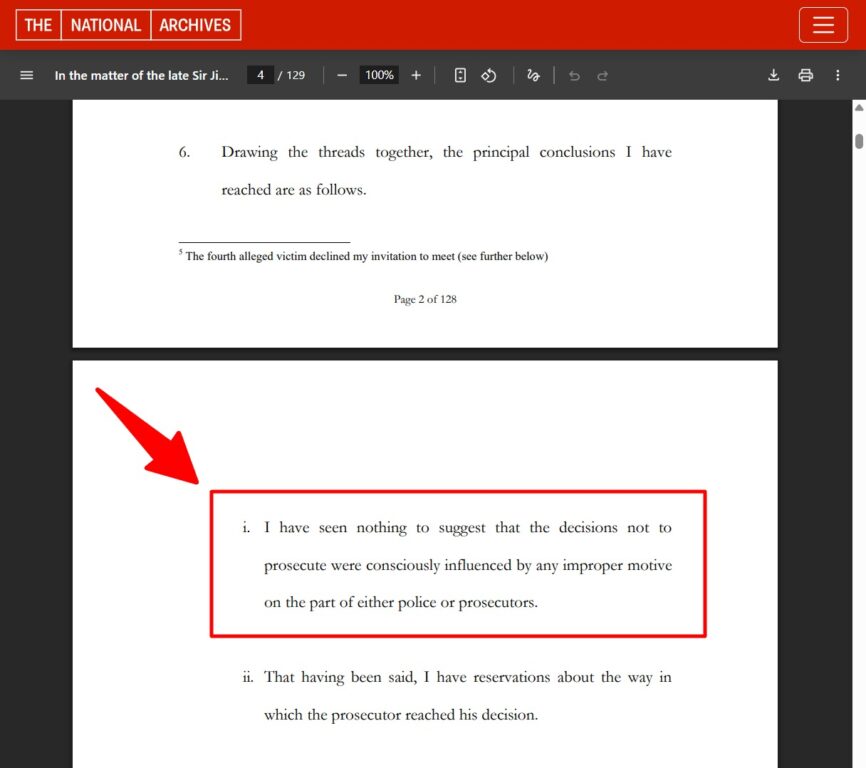Zoom in using the plus icon
Image resolution: width=866 pixels, height=768 pixels.
click(x=416, y=75)
